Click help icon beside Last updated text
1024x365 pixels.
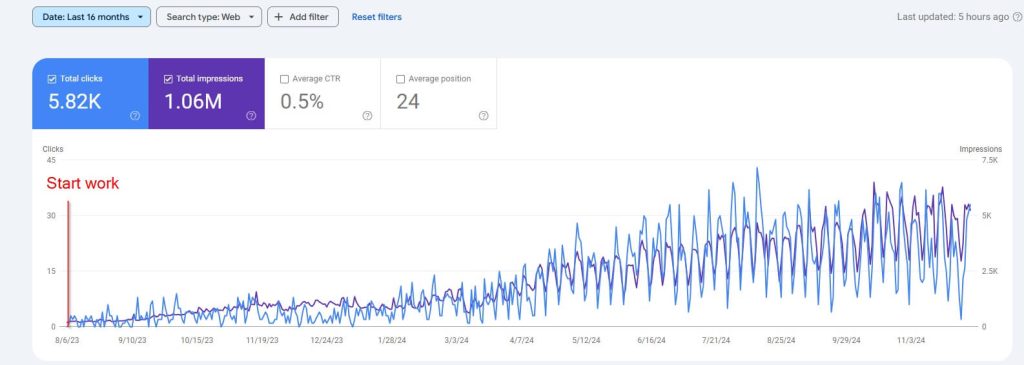1017,17
